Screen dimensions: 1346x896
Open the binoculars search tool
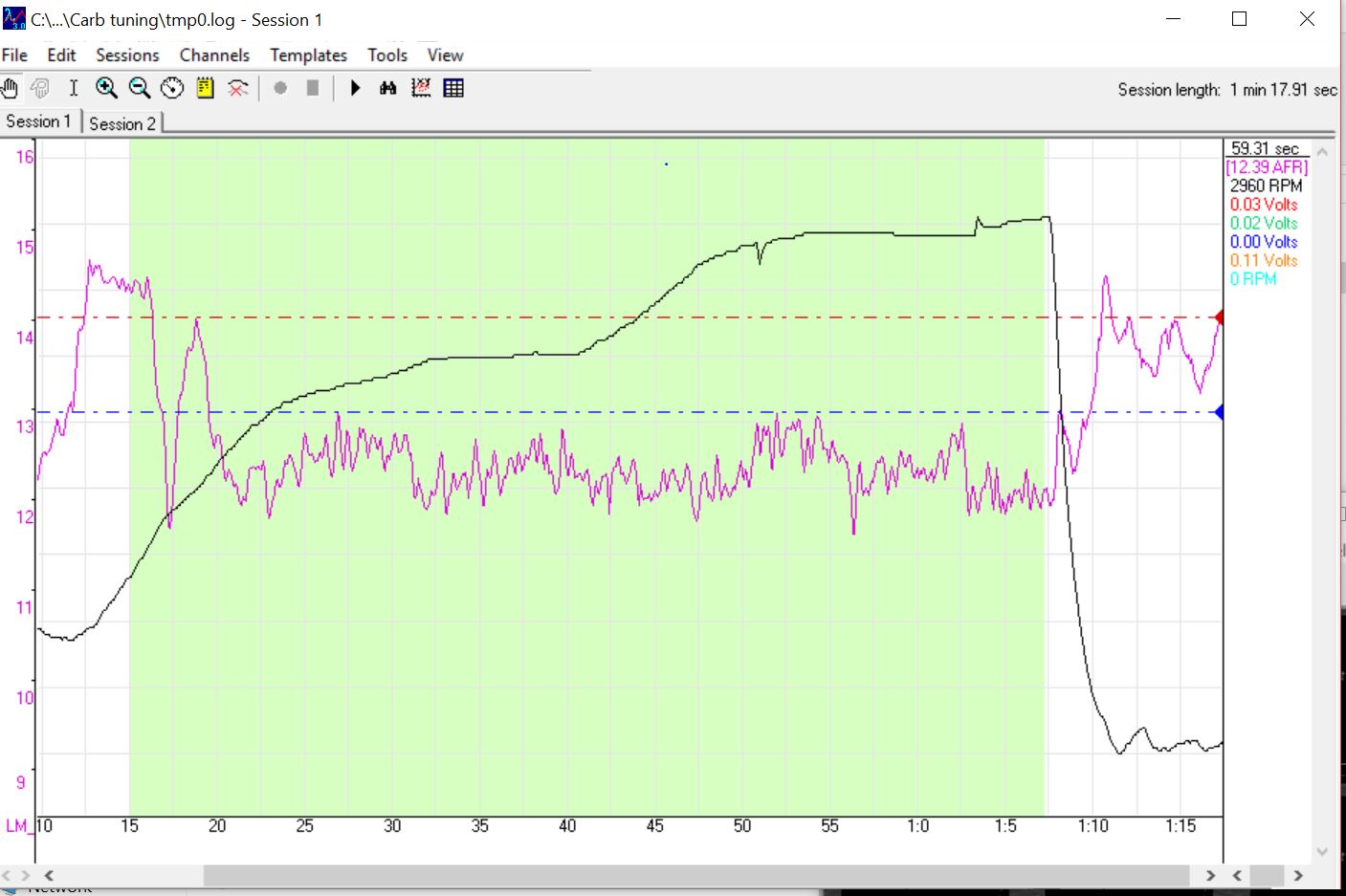click(387, 88)
